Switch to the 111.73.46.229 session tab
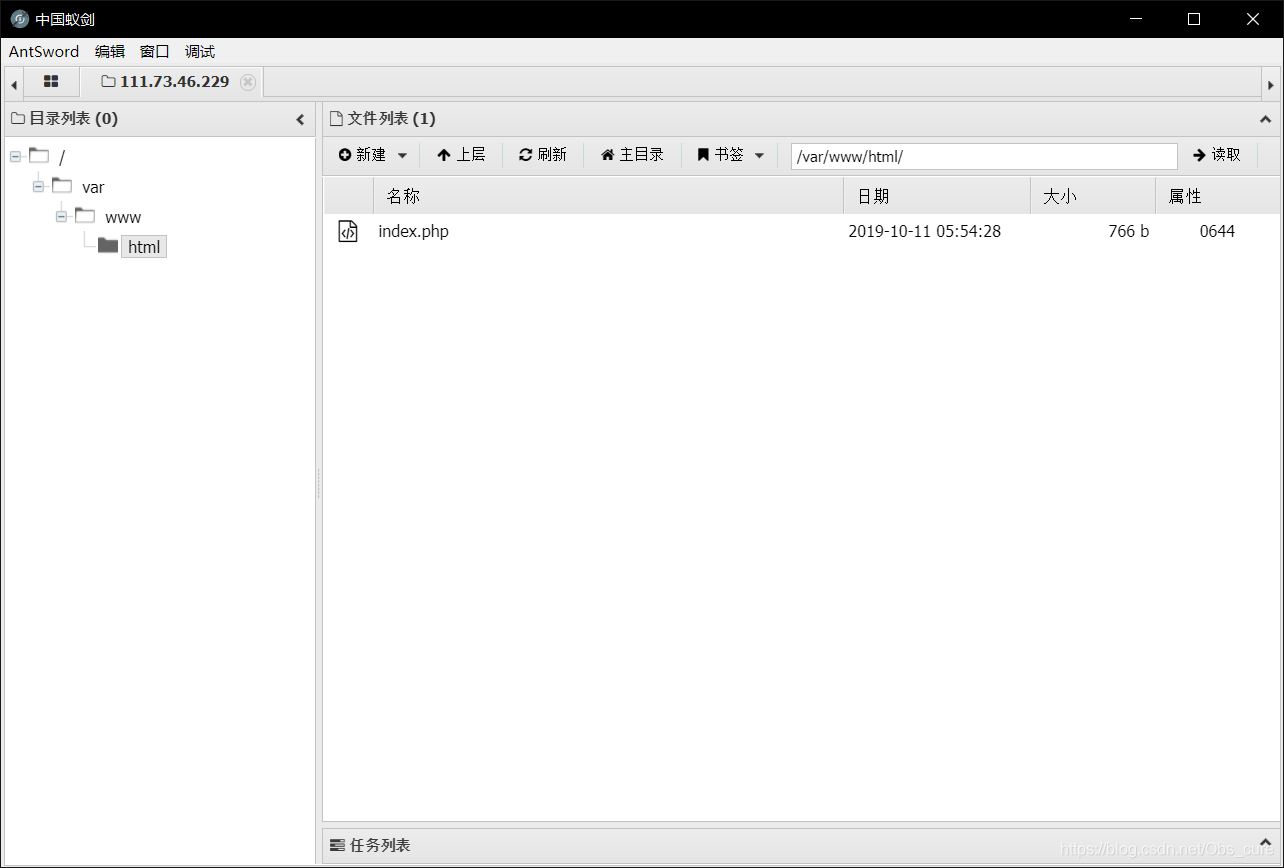Viewport: 1284px width, 868px height. tap(175, 82)
